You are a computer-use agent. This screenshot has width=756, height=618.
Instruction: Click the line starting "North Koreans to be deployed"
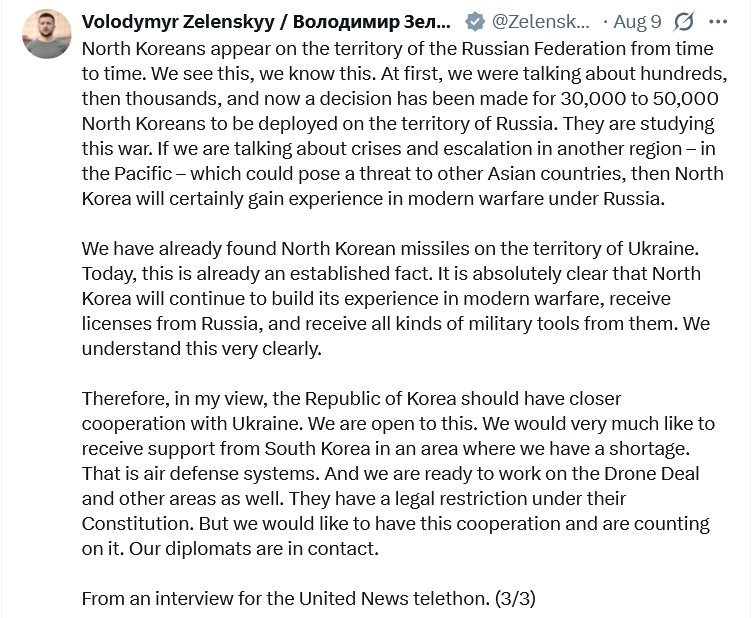pos(398,123)
